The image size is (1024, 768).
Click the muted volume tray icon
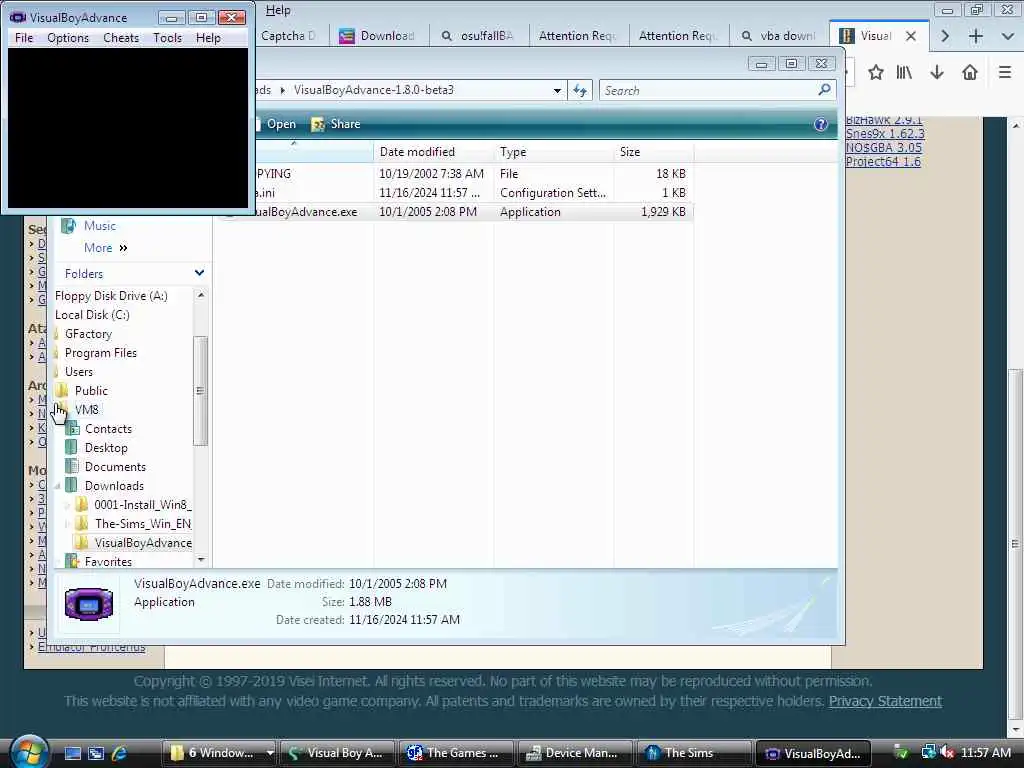947,752
